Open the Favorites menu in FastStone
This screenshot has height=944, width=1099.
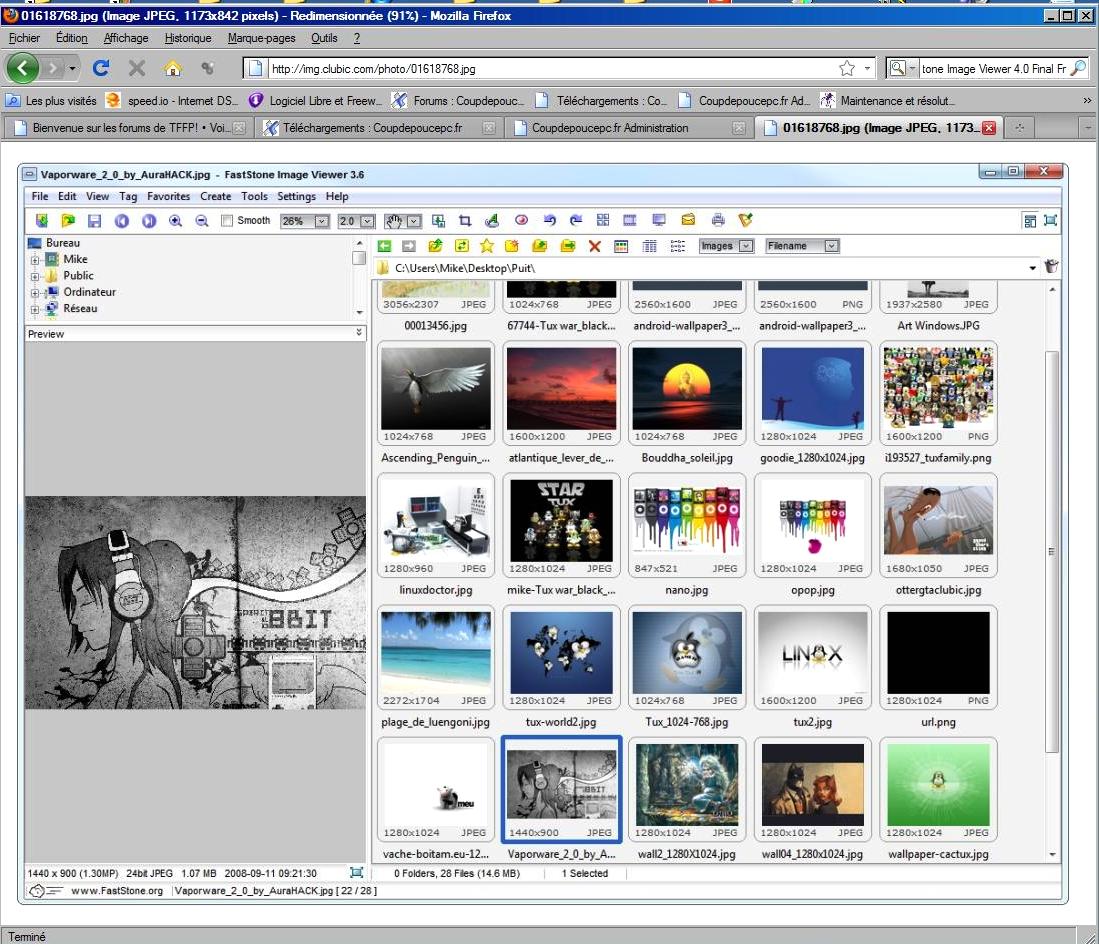click(168, 196)
